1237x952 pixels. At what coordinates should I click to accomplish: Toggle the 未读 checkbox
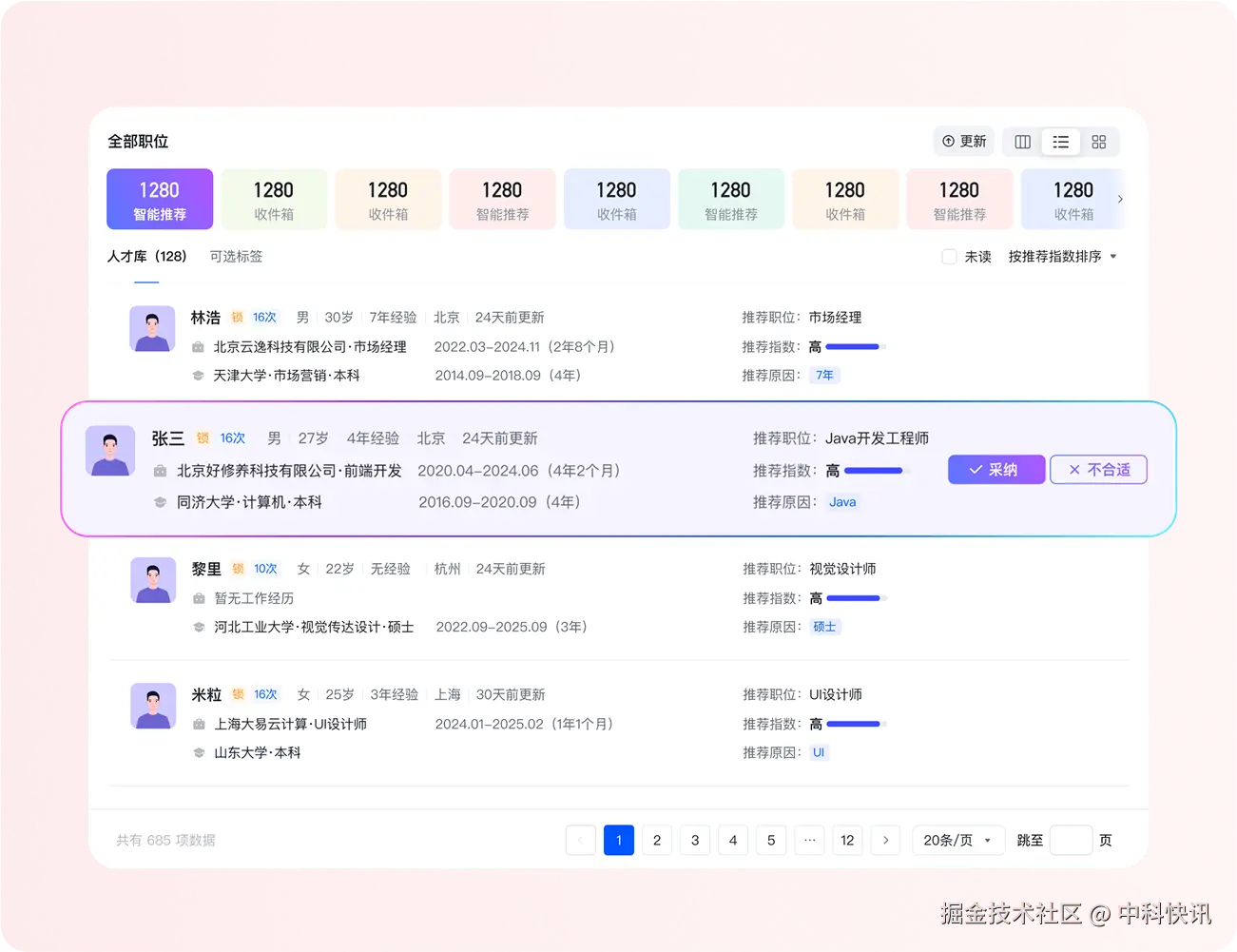(x=949, y=257)
